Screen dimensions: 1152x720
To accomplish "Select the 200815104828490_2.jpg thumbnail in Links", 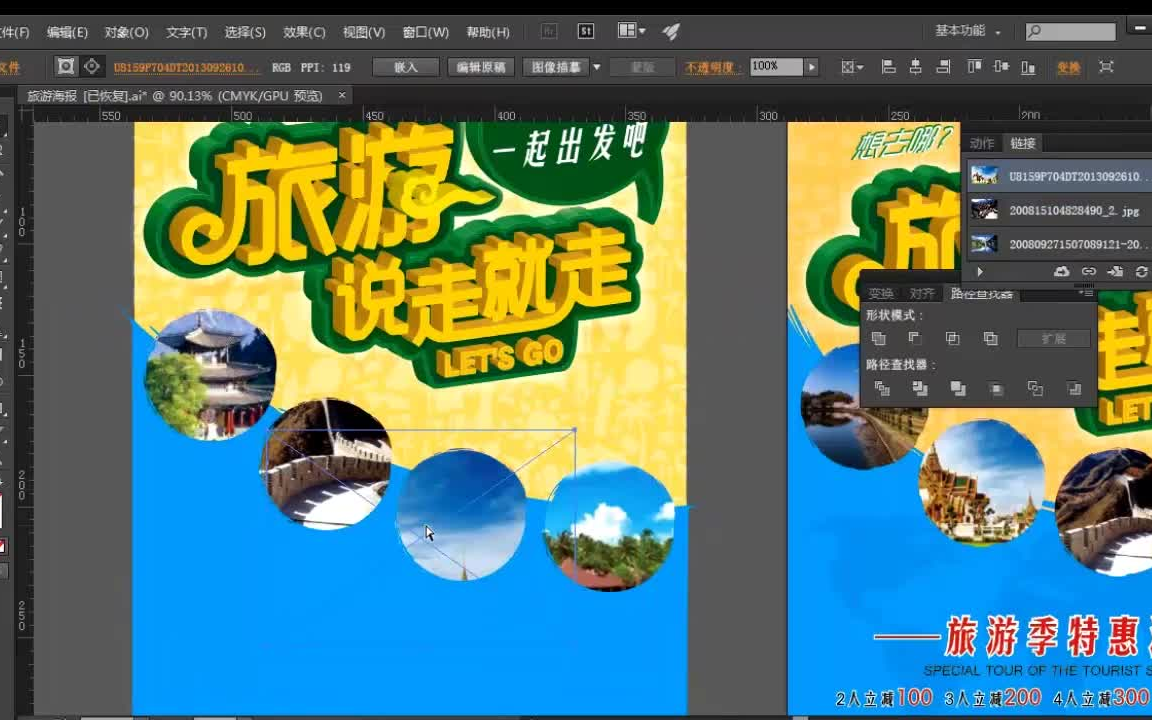I will tap(986, 210).
